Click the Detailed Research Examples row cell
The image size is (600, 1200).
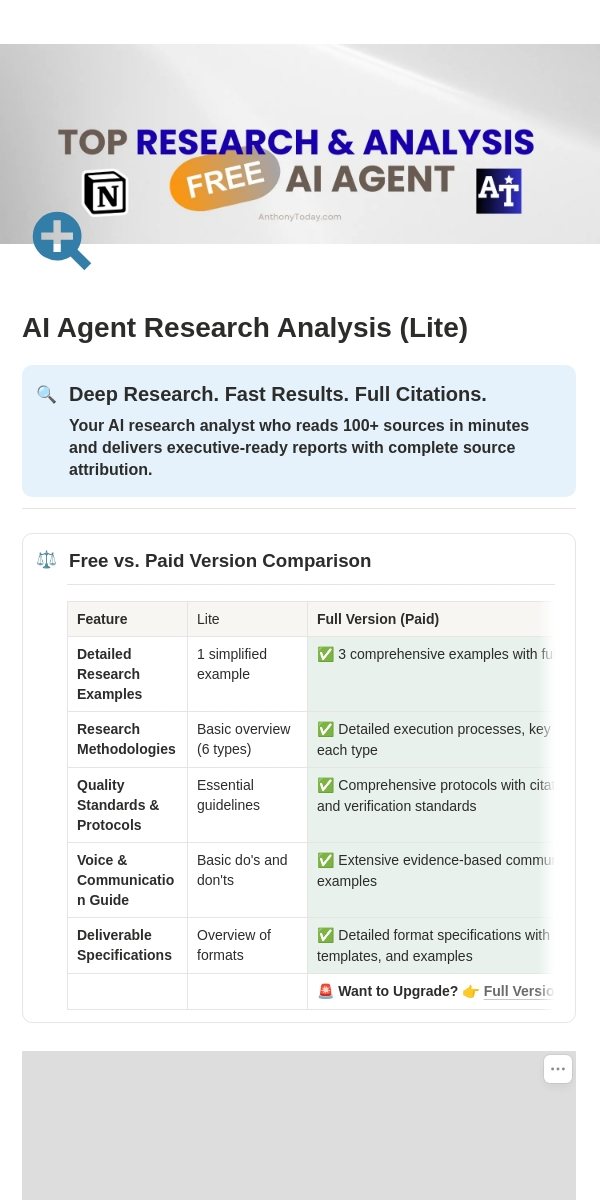click(128, 674)
